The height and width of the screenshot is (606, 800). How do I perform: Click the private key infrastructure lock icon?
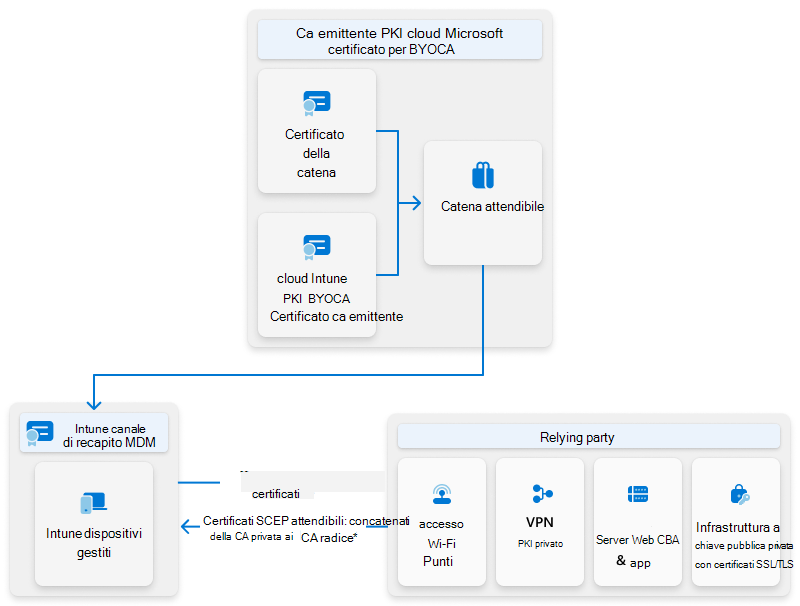click(739, 494)
